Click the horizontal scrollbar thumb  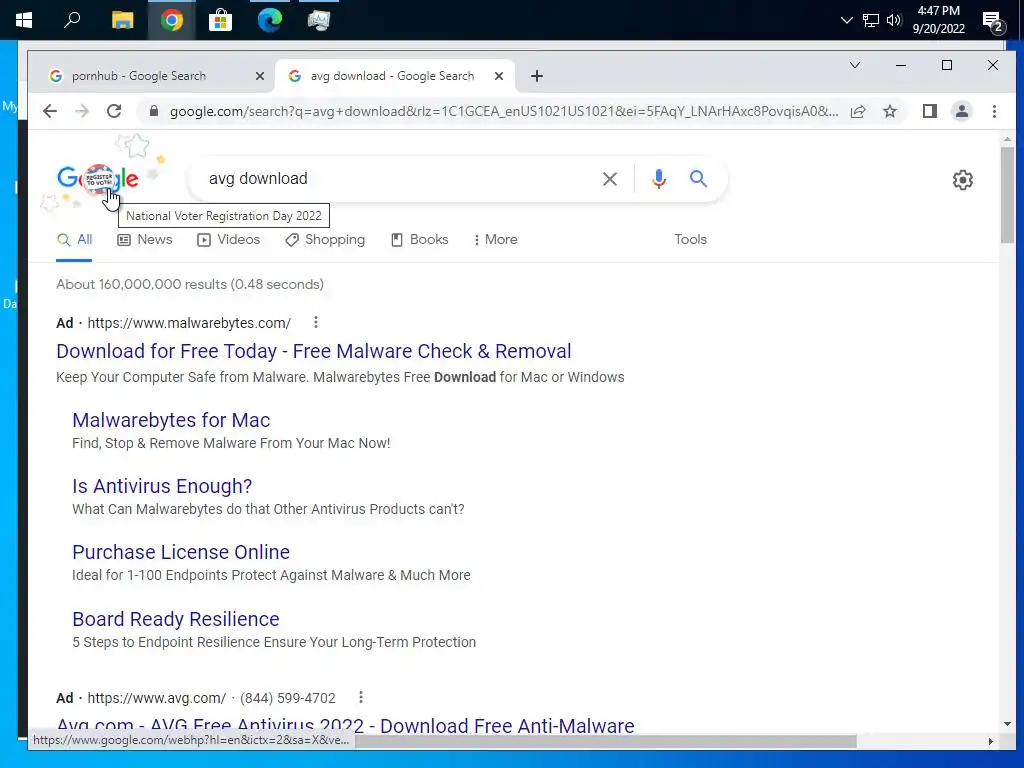point(605,741)
